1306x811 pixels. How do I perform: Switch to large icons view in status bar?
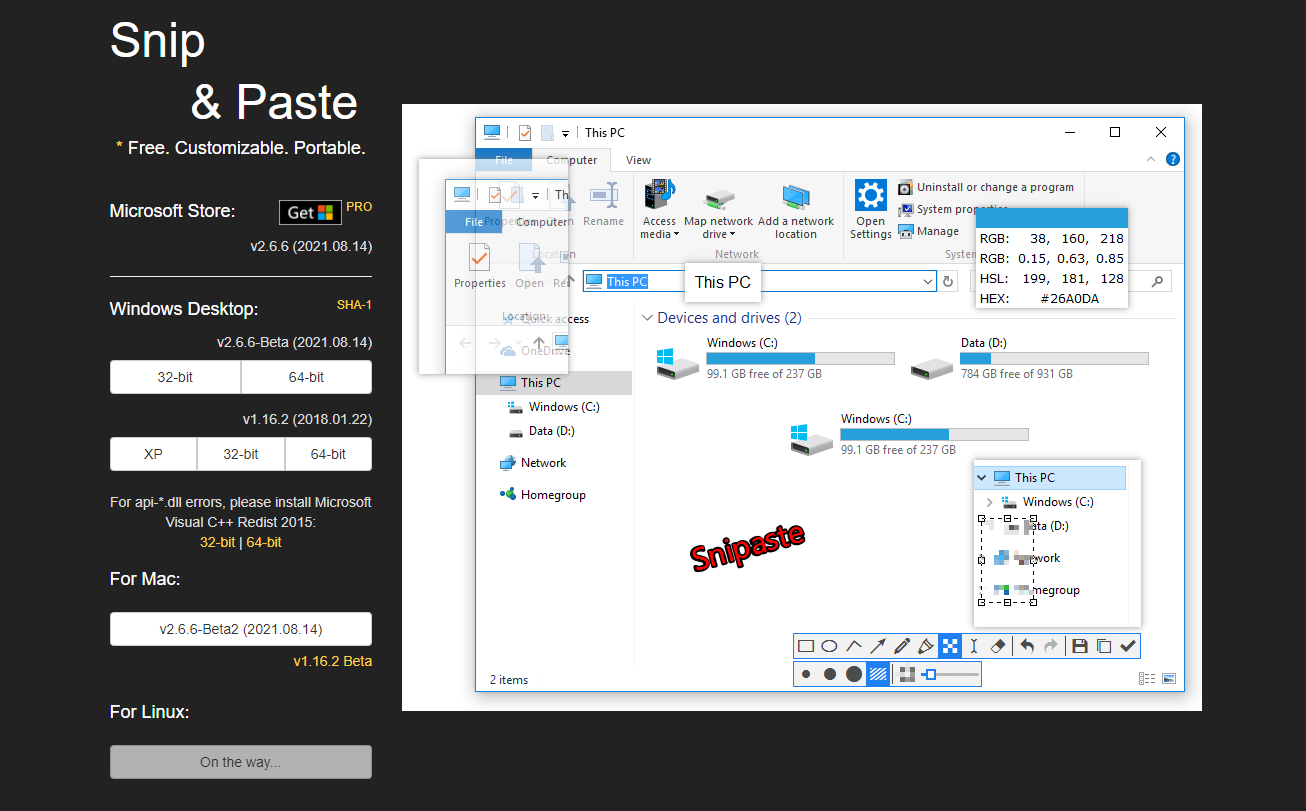click(x=1168, y=679)
